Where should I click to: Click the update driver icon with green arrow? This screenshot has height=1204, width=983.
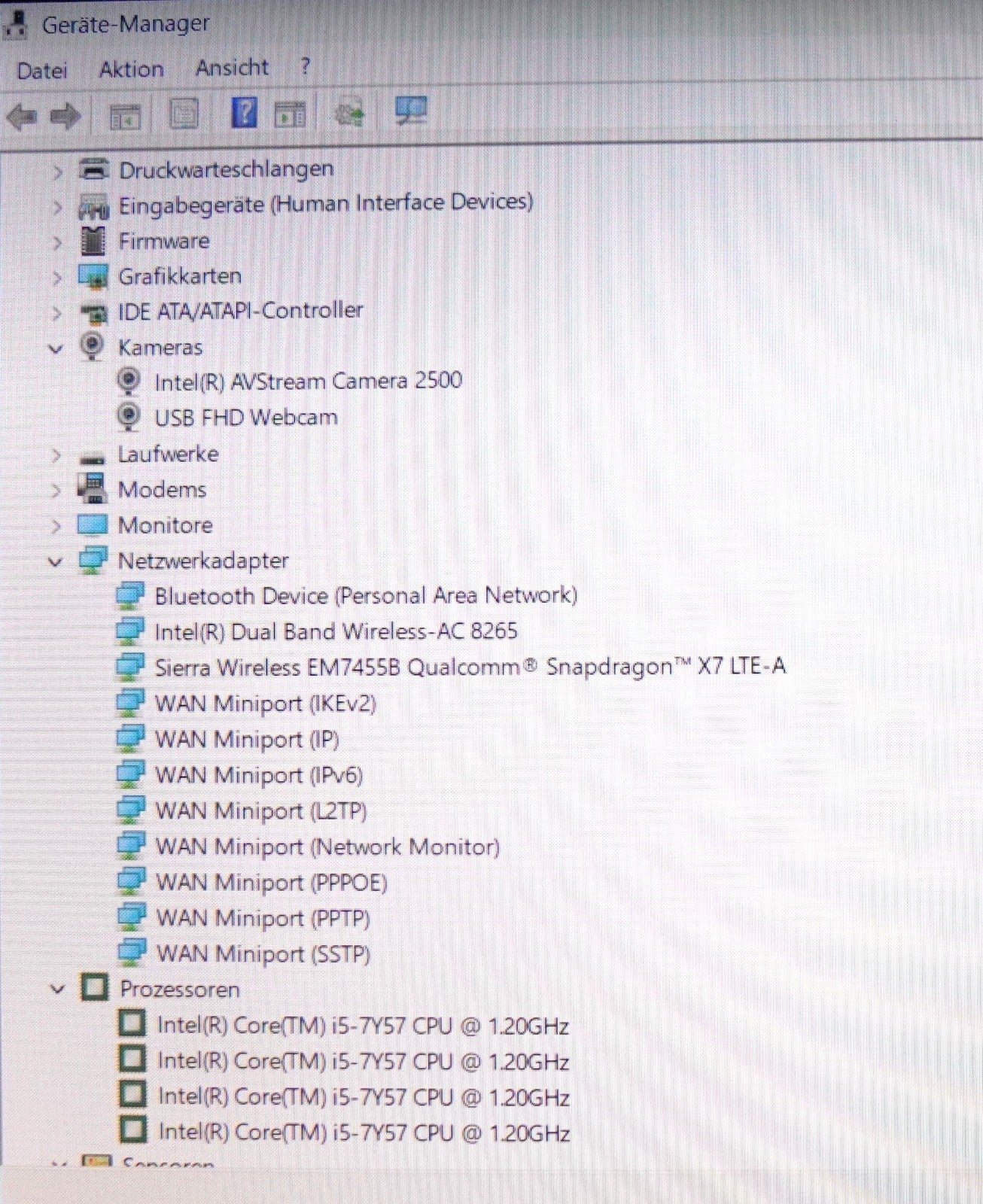point(349,114)
